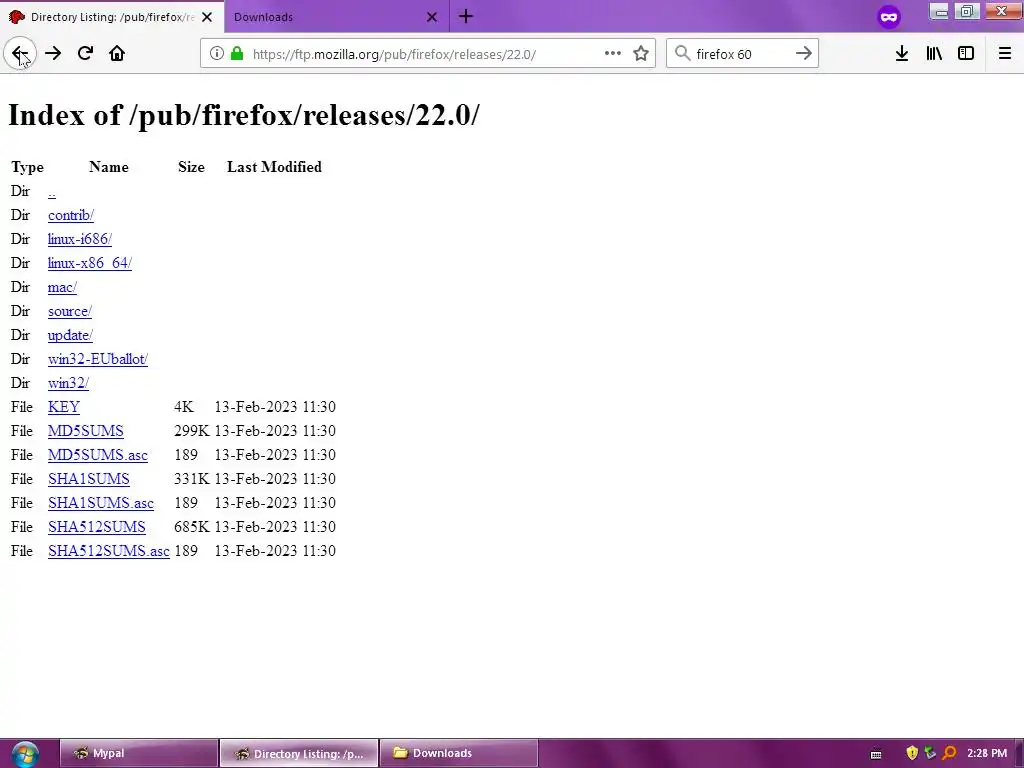The image size is (1024, 768).
Task: Click the Name column header
Action: pyautogui.click(x=108, y=167)
